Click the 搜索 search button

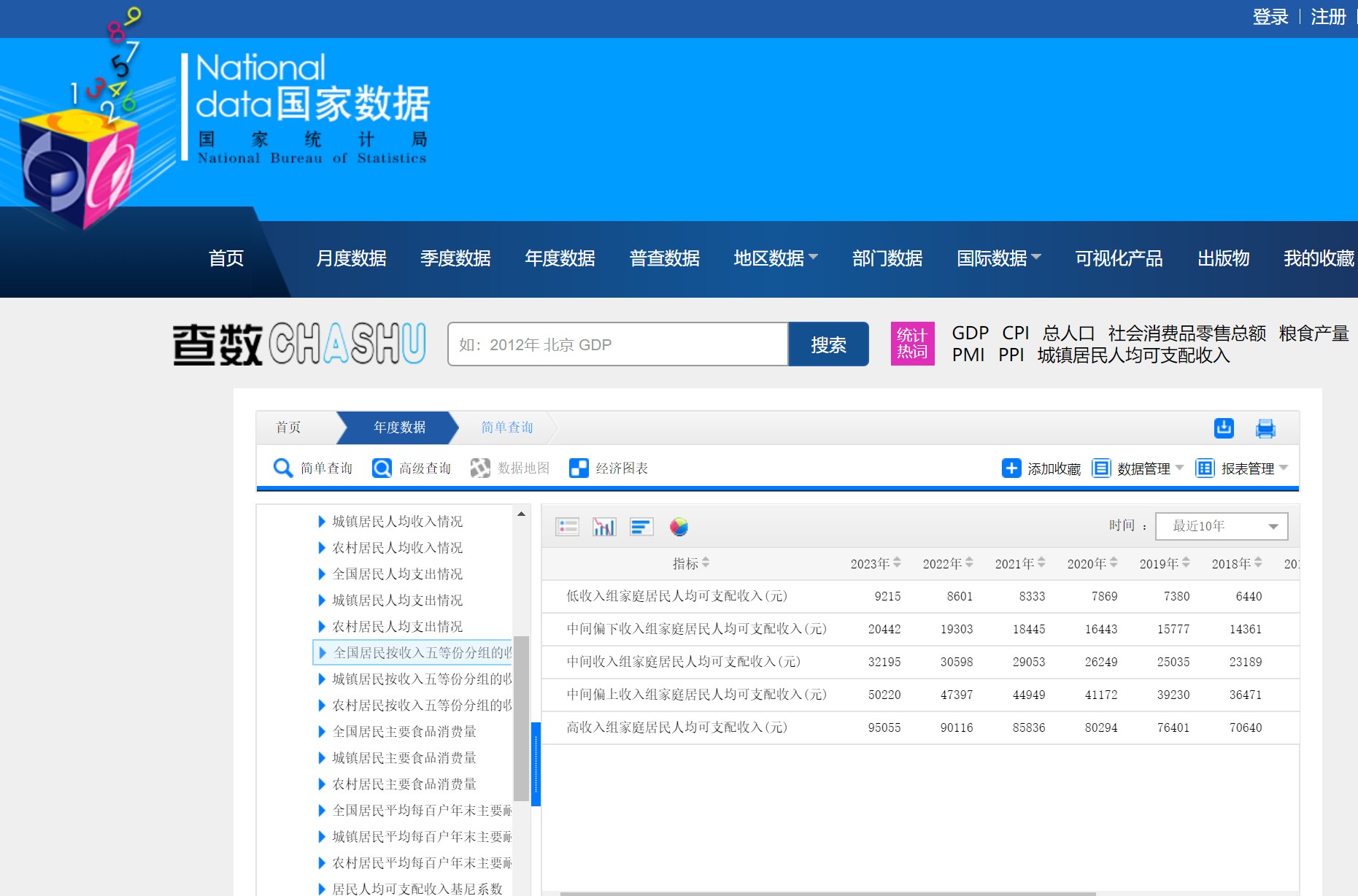(x=828, y=344)
